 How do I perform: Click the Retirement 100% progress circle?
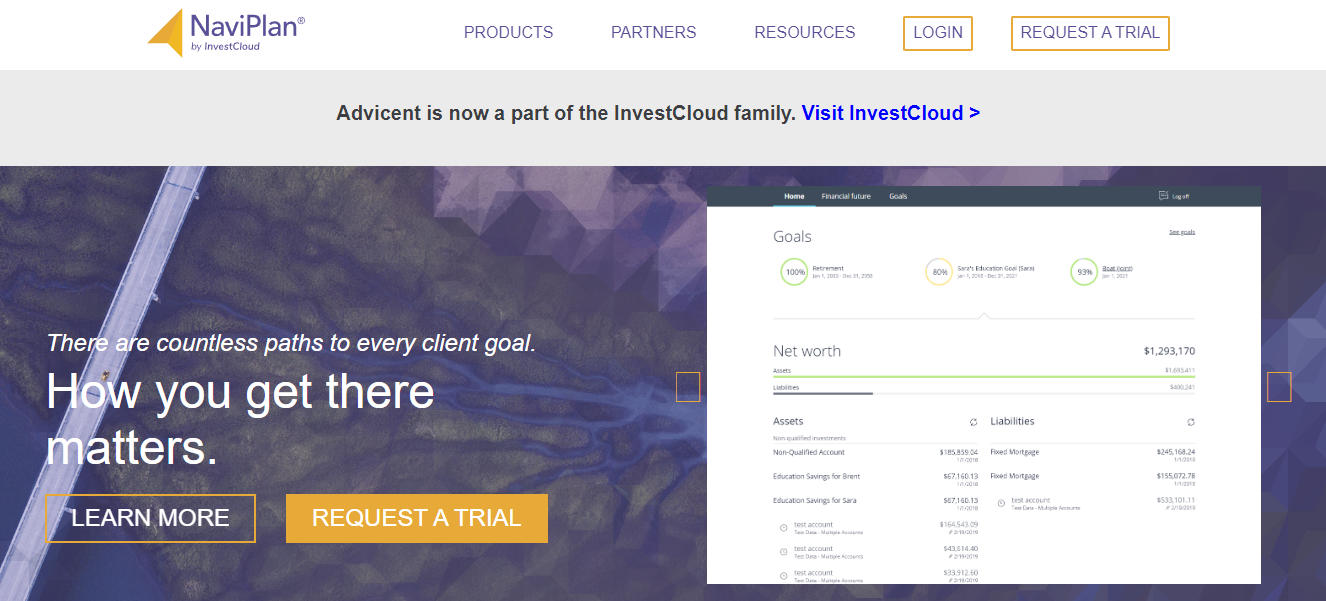point(795,272)
